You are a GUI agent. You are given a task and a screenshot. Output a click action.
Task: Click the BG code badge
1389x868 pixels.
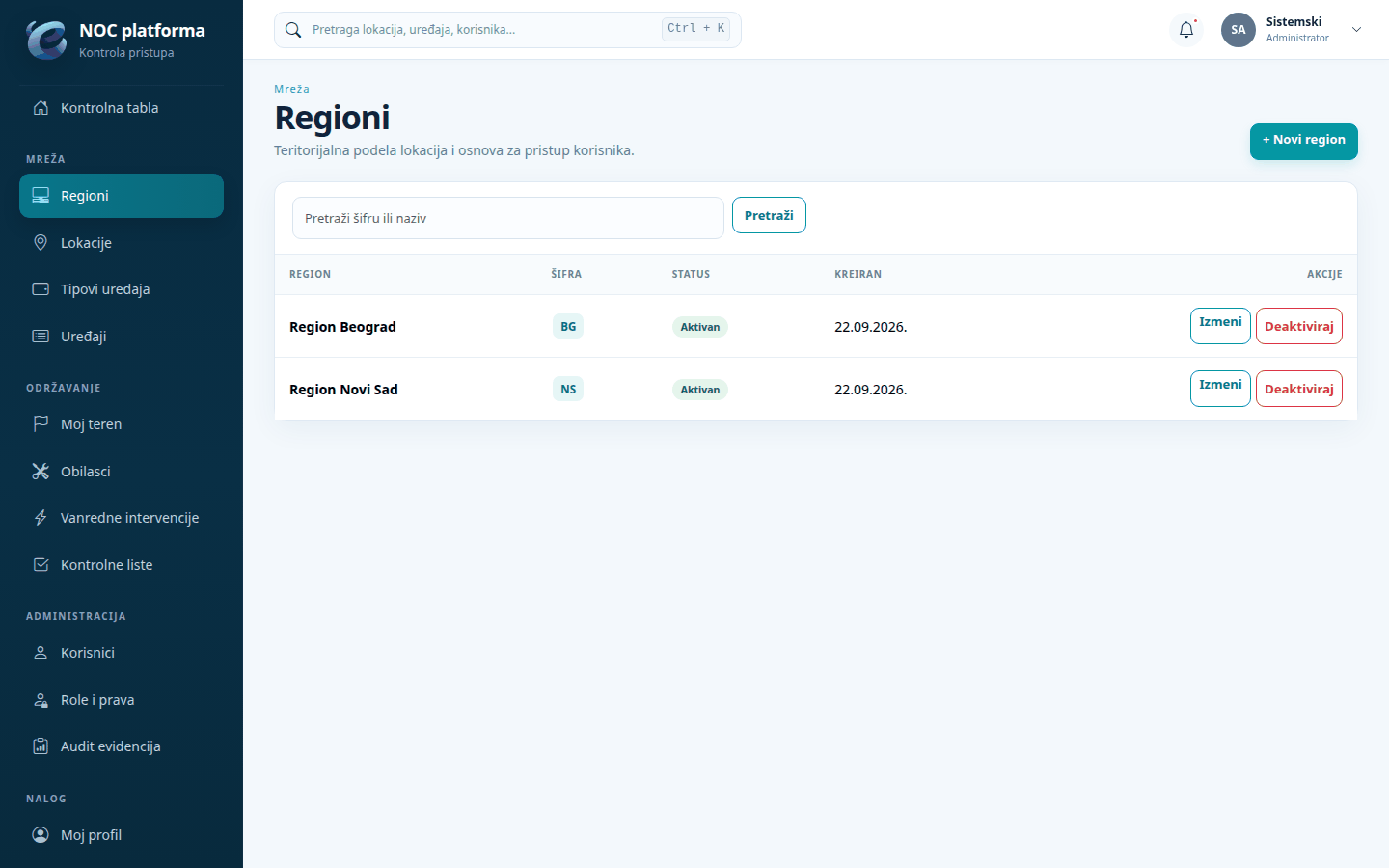pyautogui.click(x=568, y=327)
